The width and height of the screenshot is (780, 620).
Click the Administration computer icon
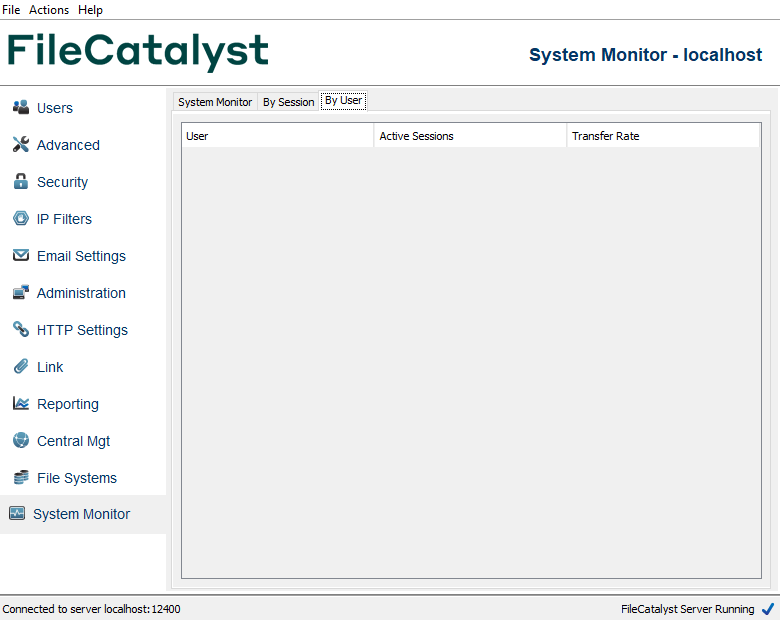(21, 292)
